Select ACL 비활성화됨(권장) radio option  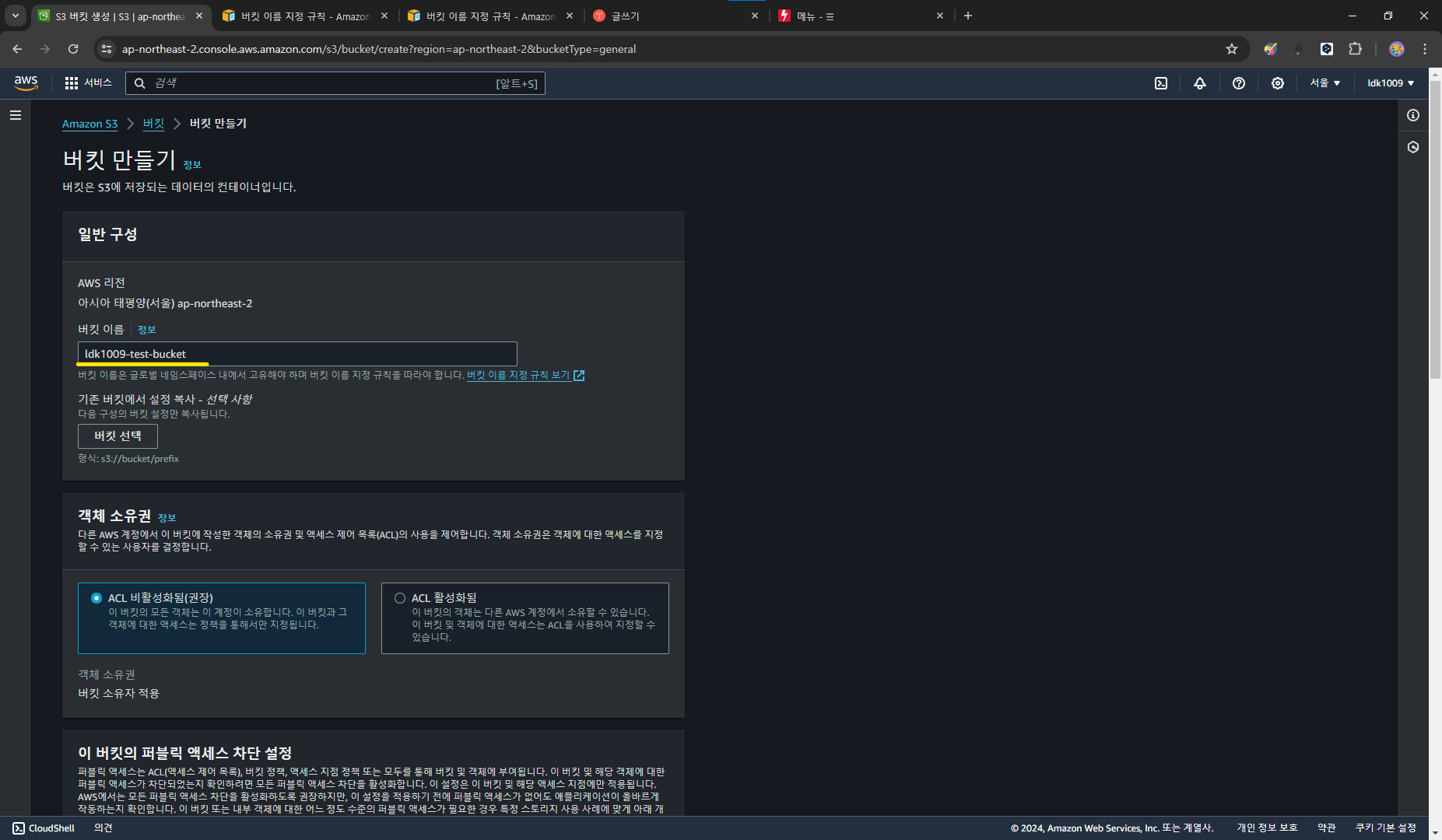coord(96,598)
